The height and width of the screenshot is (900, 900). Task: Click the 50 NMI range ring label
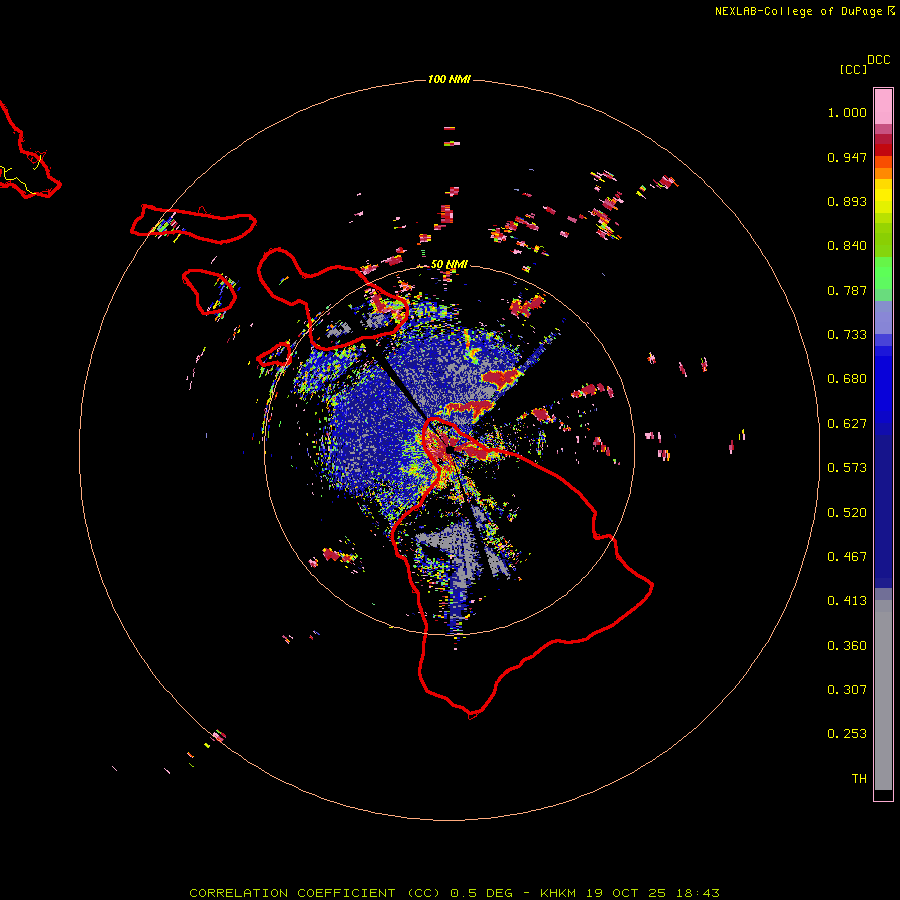[x=449, y=264]
